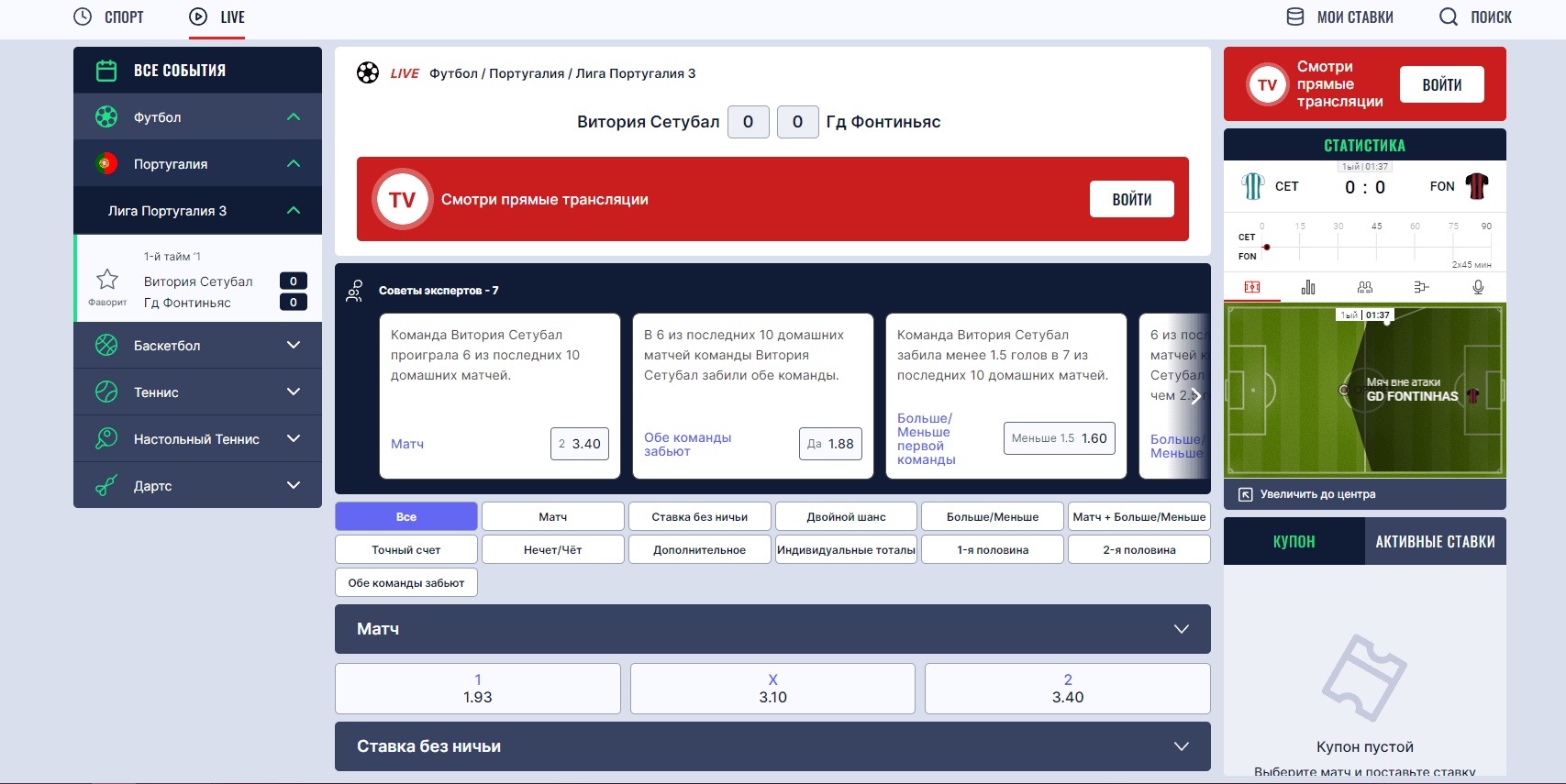Expand the Баскетбол sports category
This screenshot has width=1566, height=784.
point(197,346)
